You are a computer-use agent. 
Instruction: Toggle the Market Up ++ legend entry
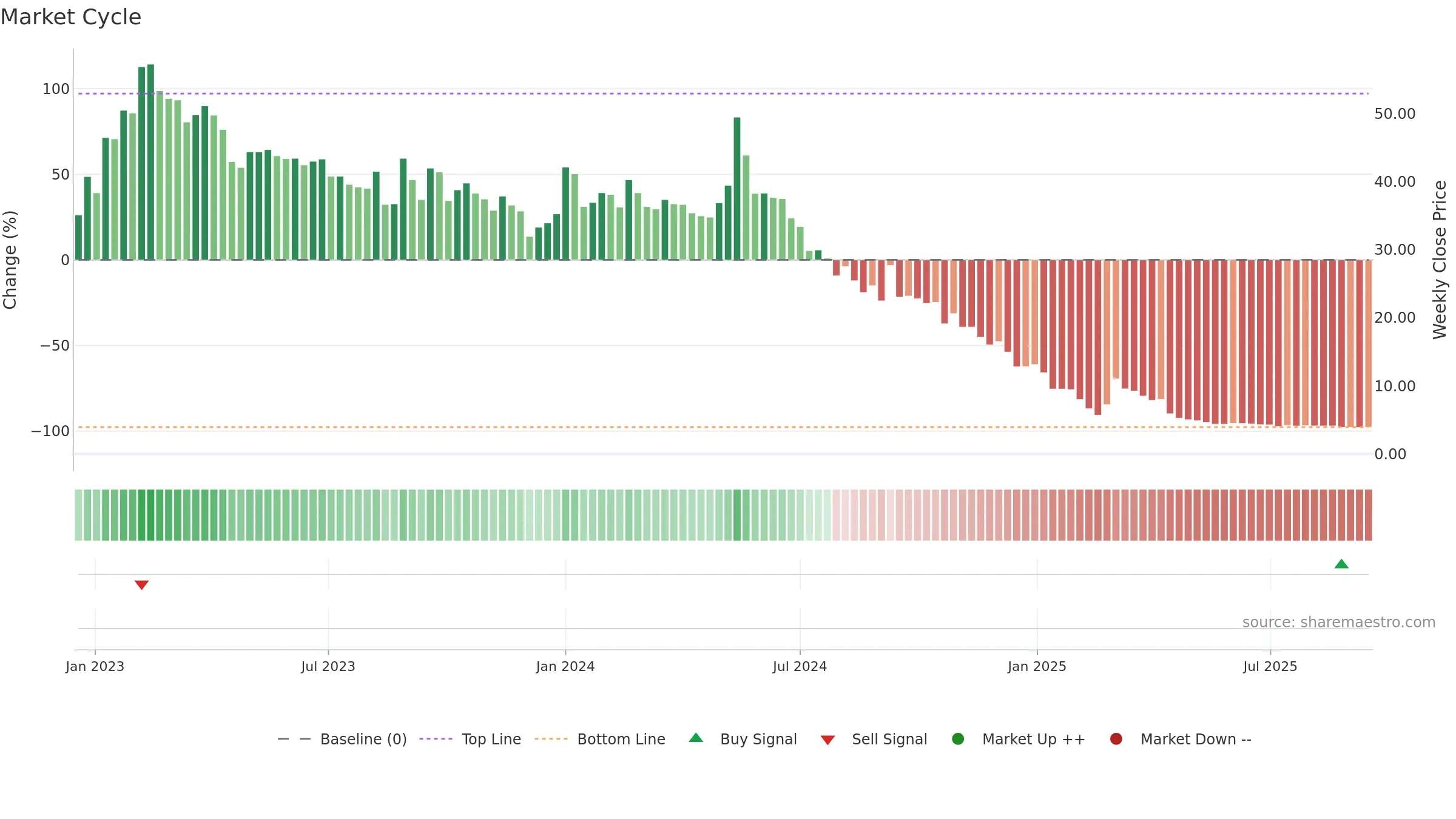tap(1018, 739)
